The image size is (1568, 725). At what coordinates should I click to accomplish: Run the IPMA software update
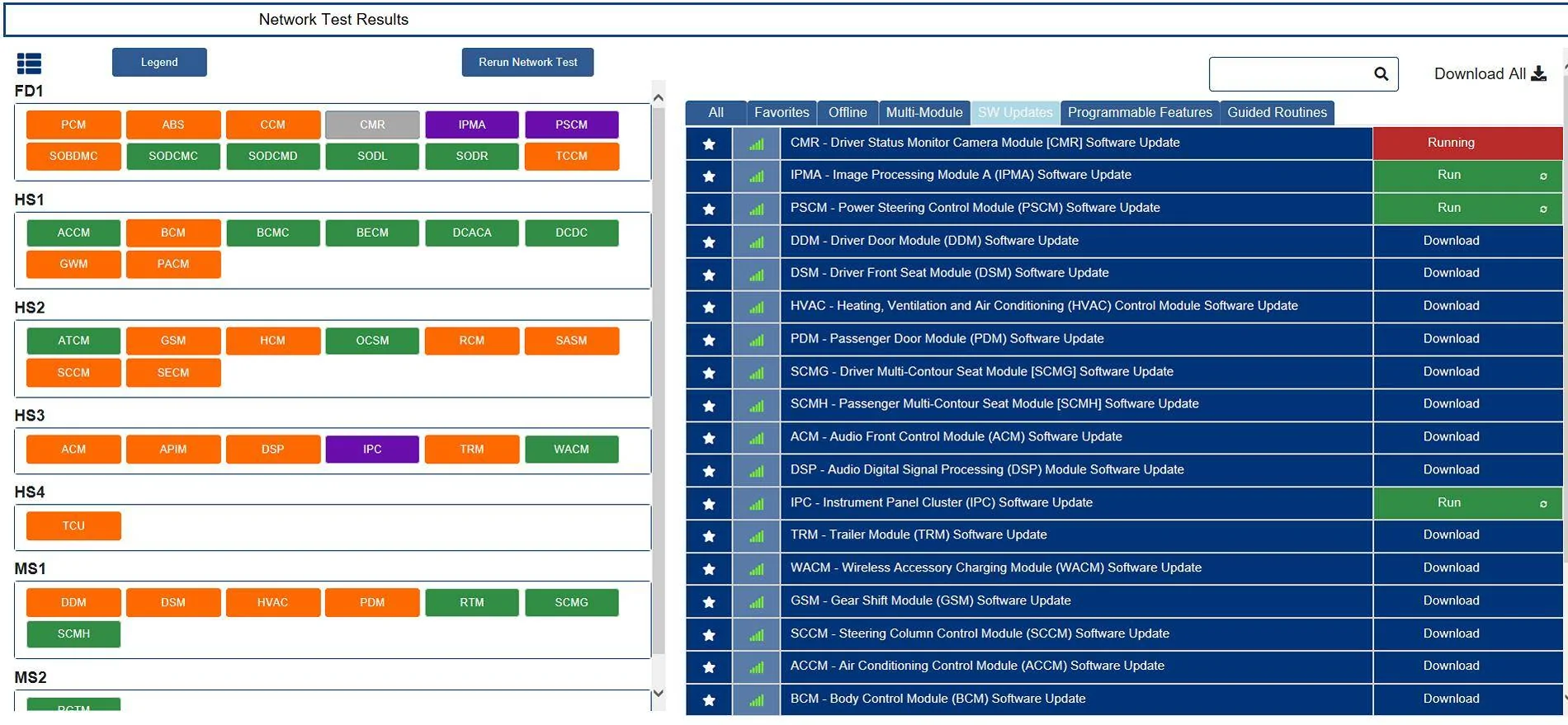[x=1449, y=176]
